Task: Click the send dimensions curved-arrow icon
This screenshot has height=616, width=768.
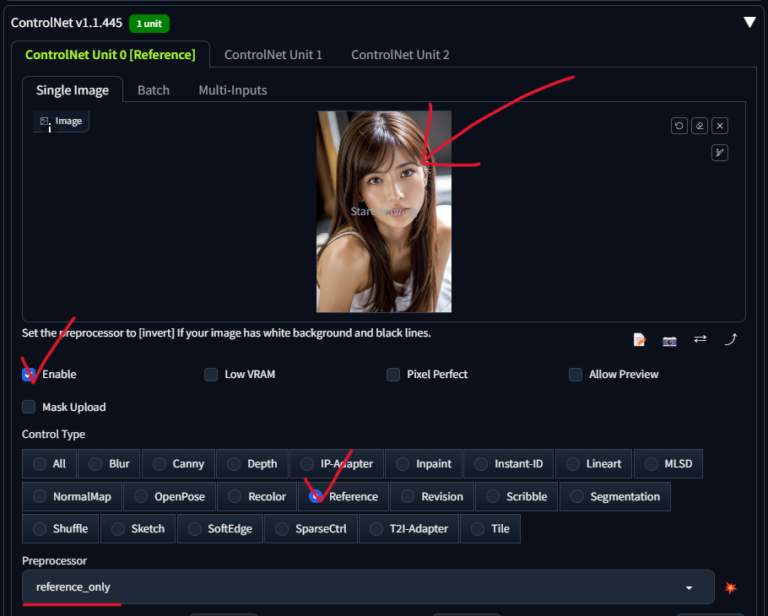Action: click(x=731, y=340)
